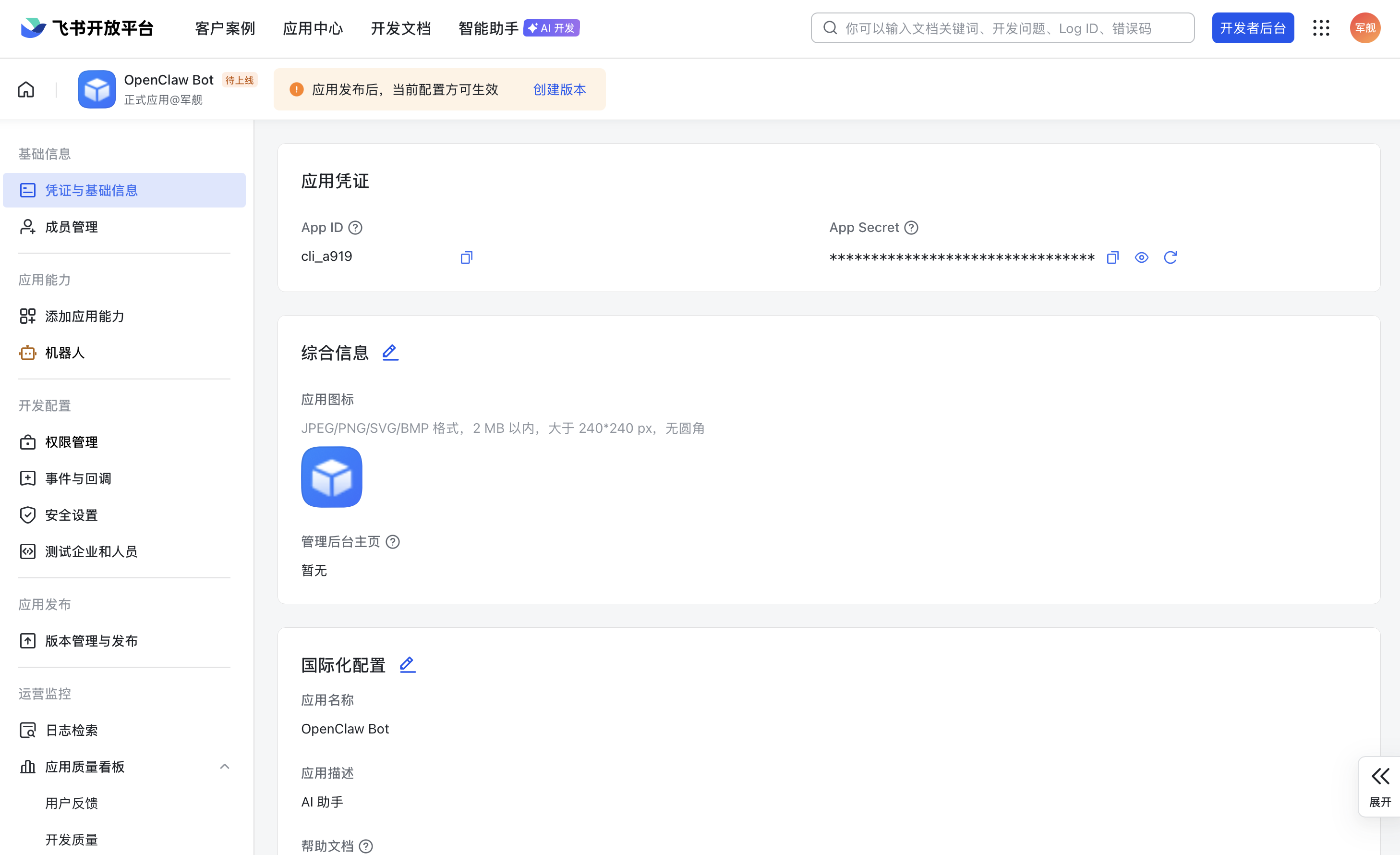Edit the 国际化配置 section
Image resolution: width=1400 pixels, height=855 pixels.
[x=408, y=665]
